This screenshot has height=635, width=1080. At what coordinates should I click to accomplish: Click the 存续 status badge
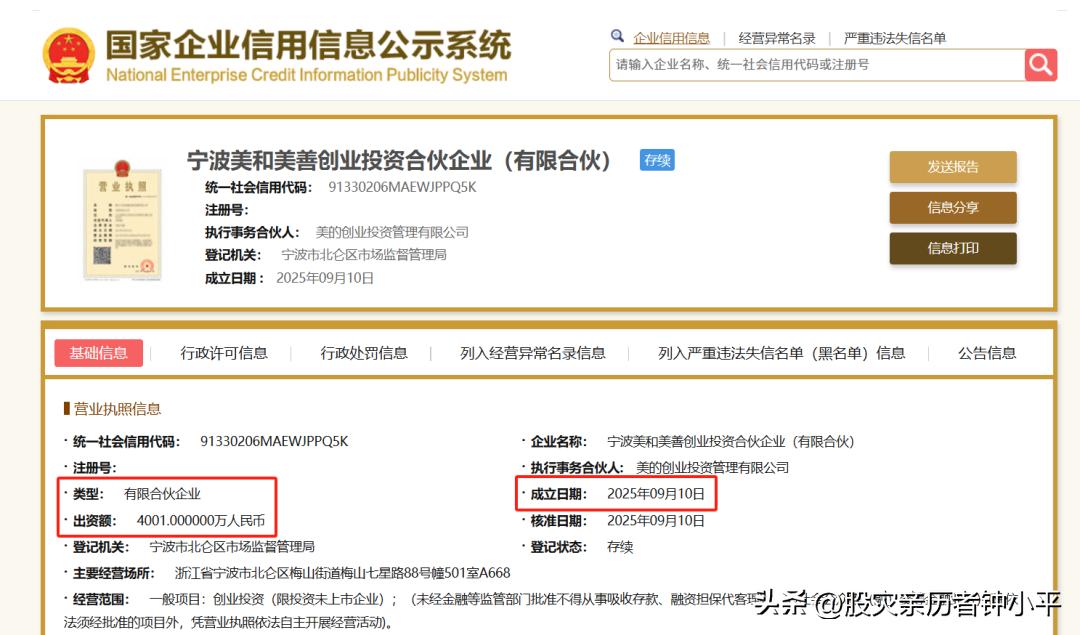[x=657, y=160]
